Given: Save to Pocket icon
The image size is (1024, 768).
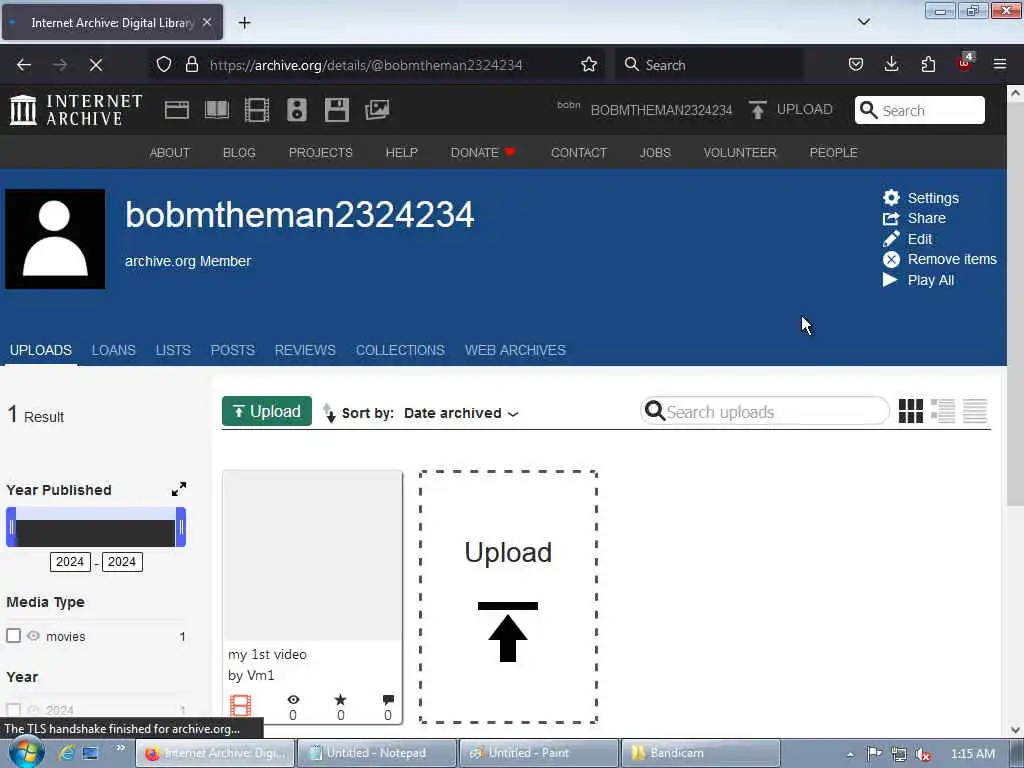Looking at the screenshot, I should (856, 64).
